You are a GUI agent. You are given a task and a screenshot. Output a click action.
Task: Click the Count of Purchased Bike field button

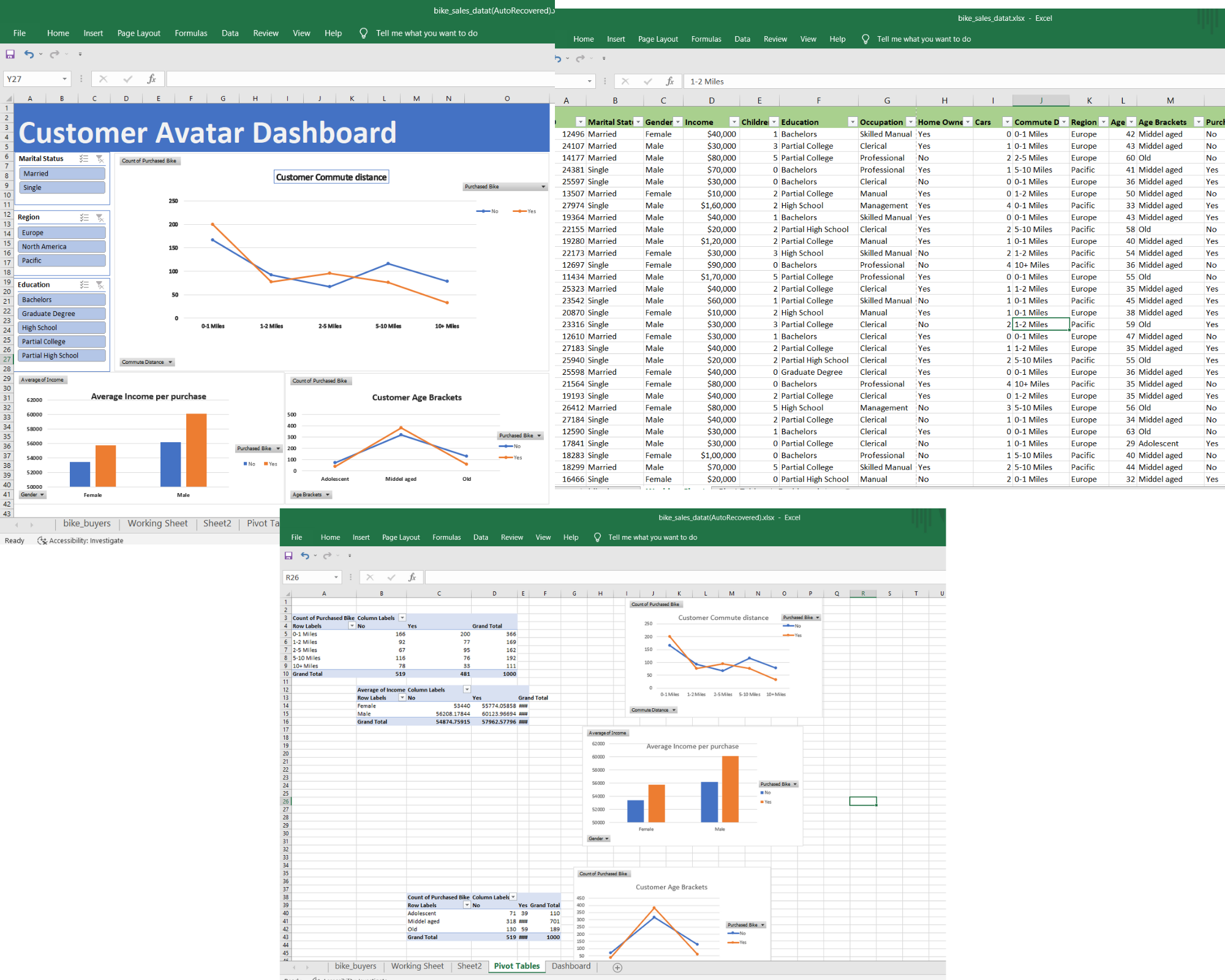tap(149, 160)
